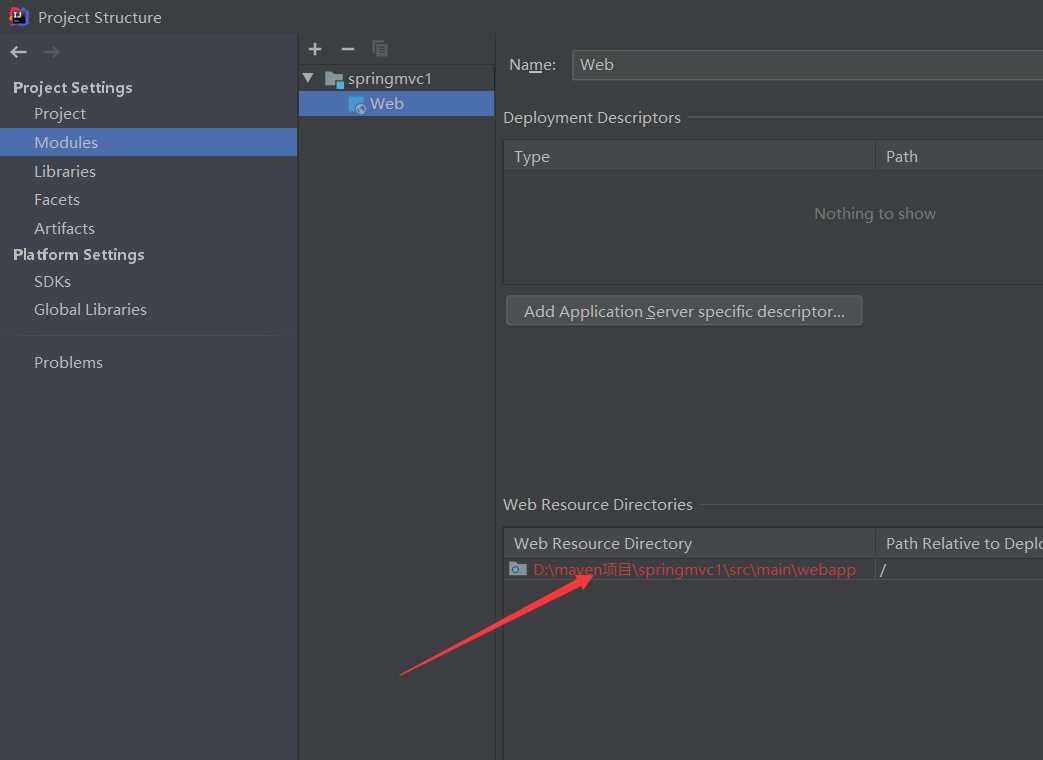Click the Name label

click(532, 65)
